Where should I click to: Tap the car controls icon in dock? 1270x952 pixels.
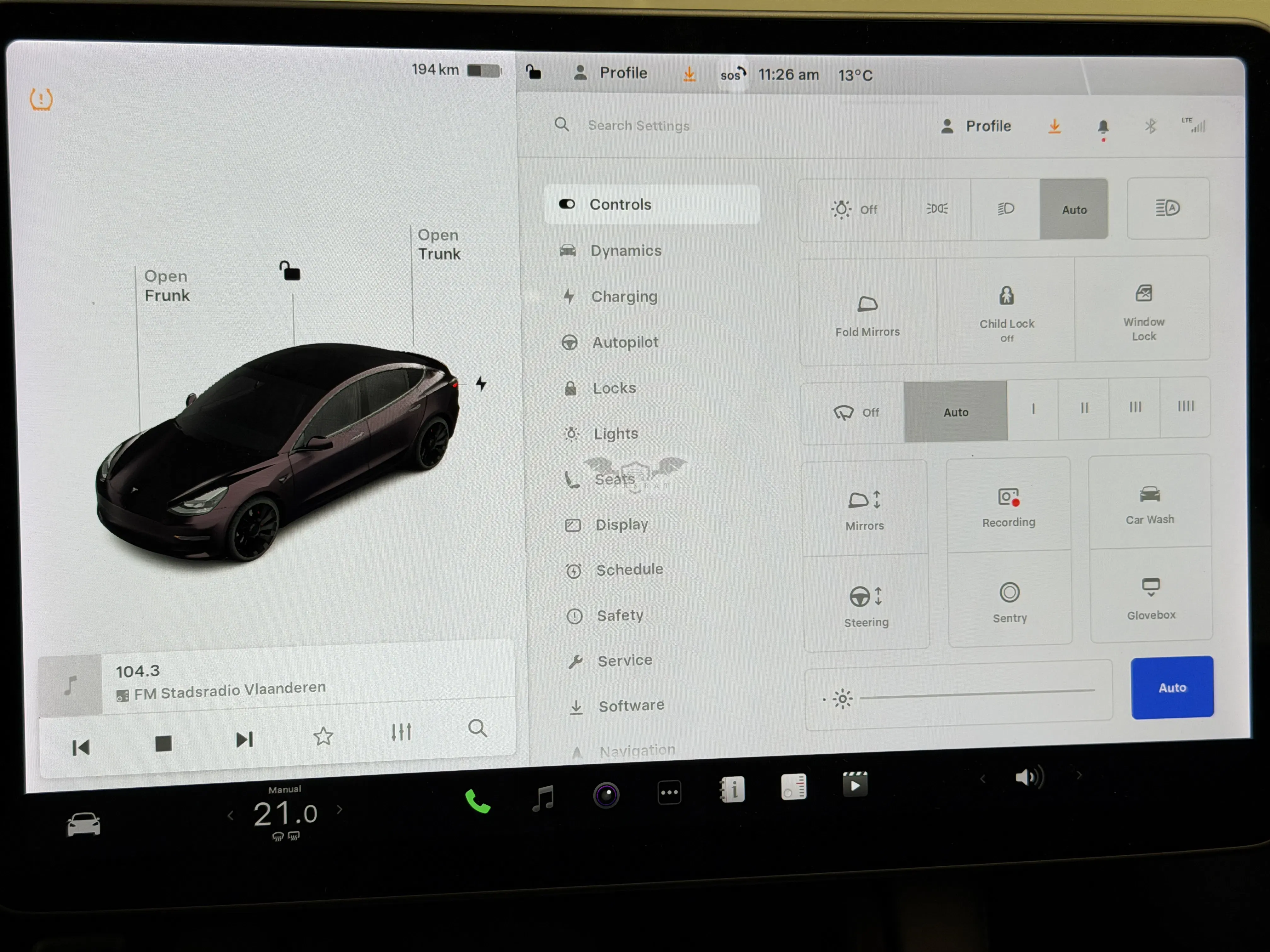[x=84, y=825]
